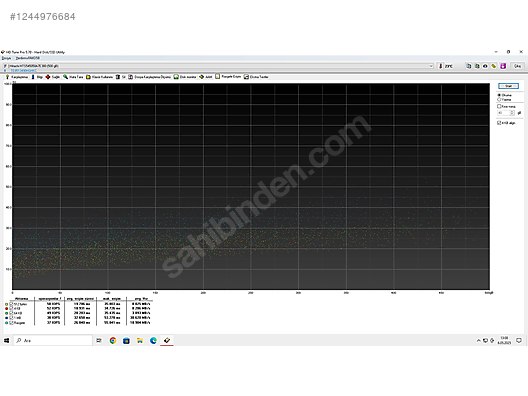Switch to the Bilgi info tab
The image size is (528, 396).
37,77
